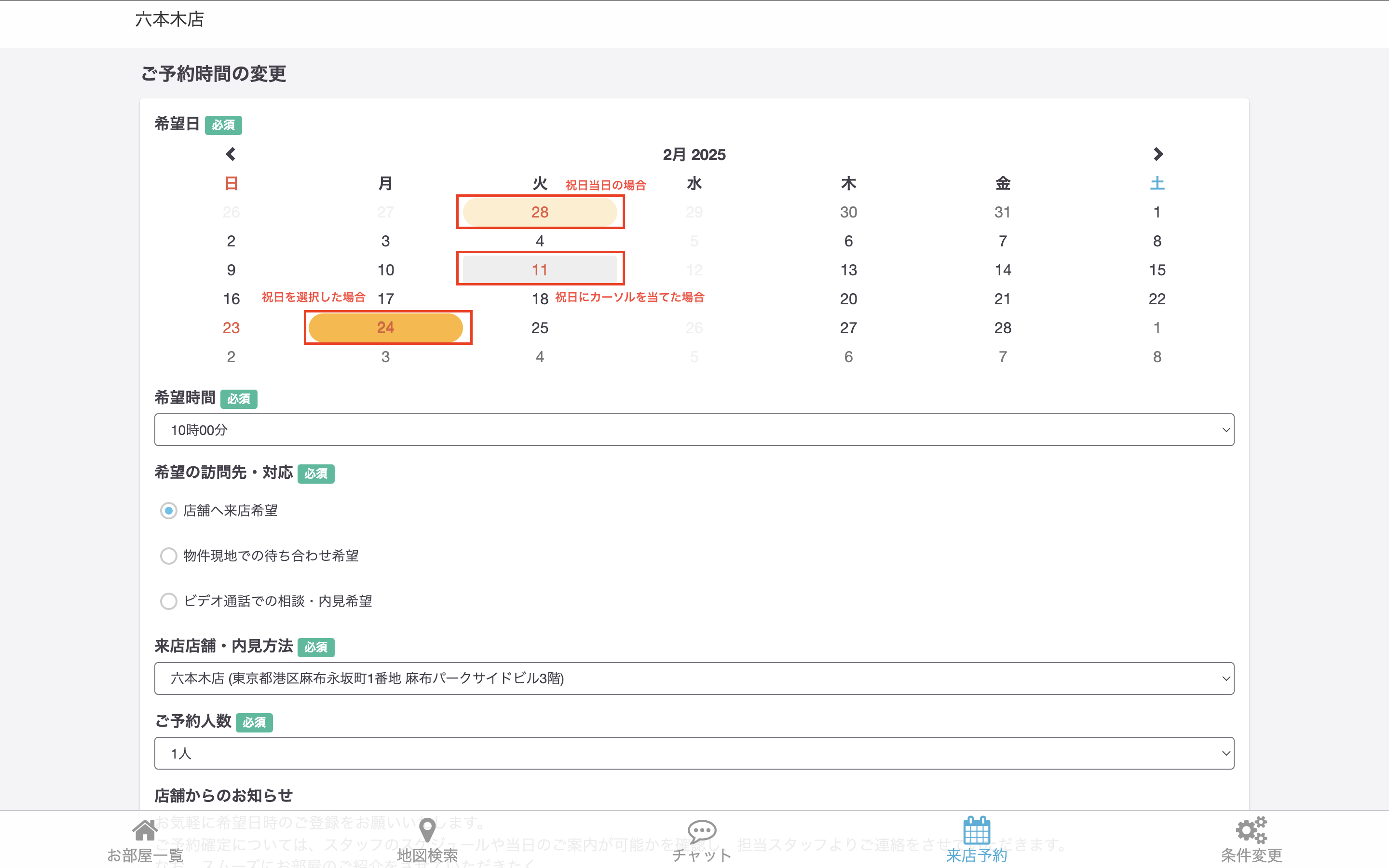Select date 17 on the calendar
Viewport: 1389px width, 868px height.
(386, 298)
